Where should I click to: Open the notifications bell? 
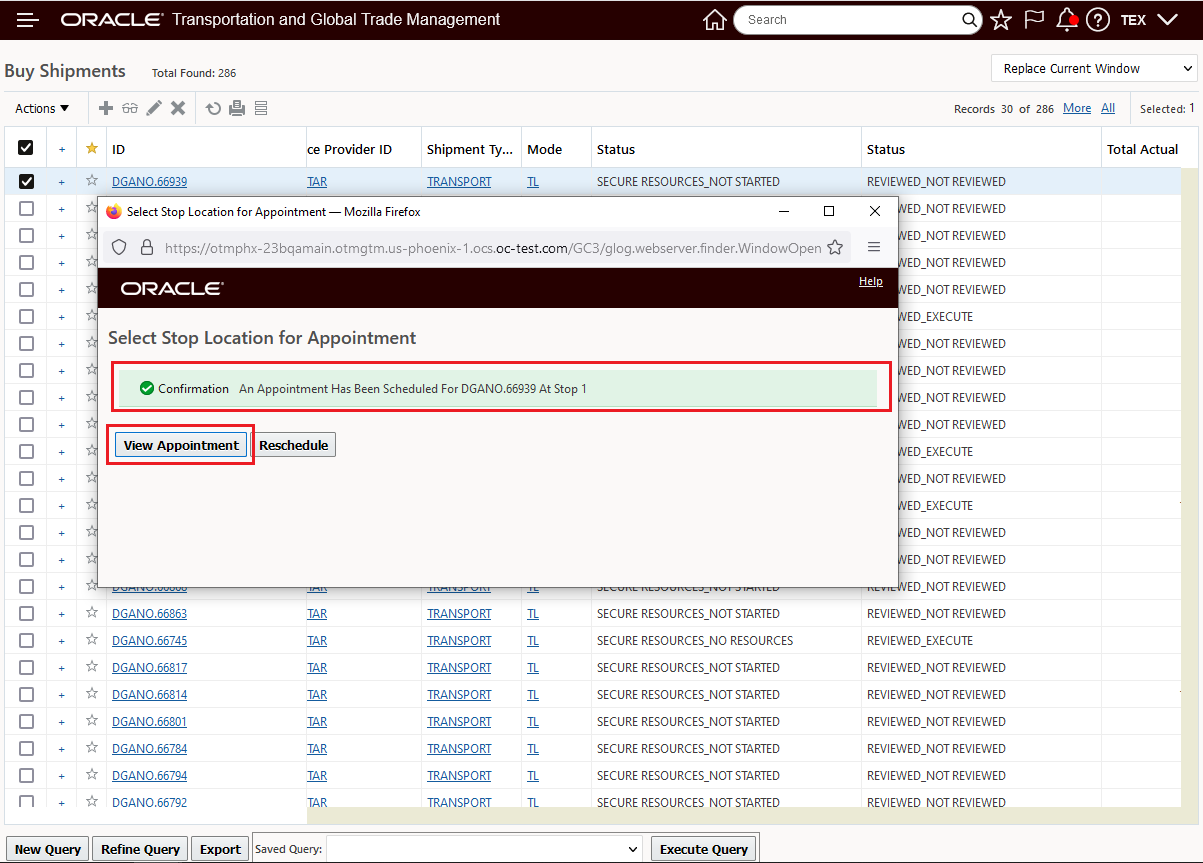pos(1067,19)
